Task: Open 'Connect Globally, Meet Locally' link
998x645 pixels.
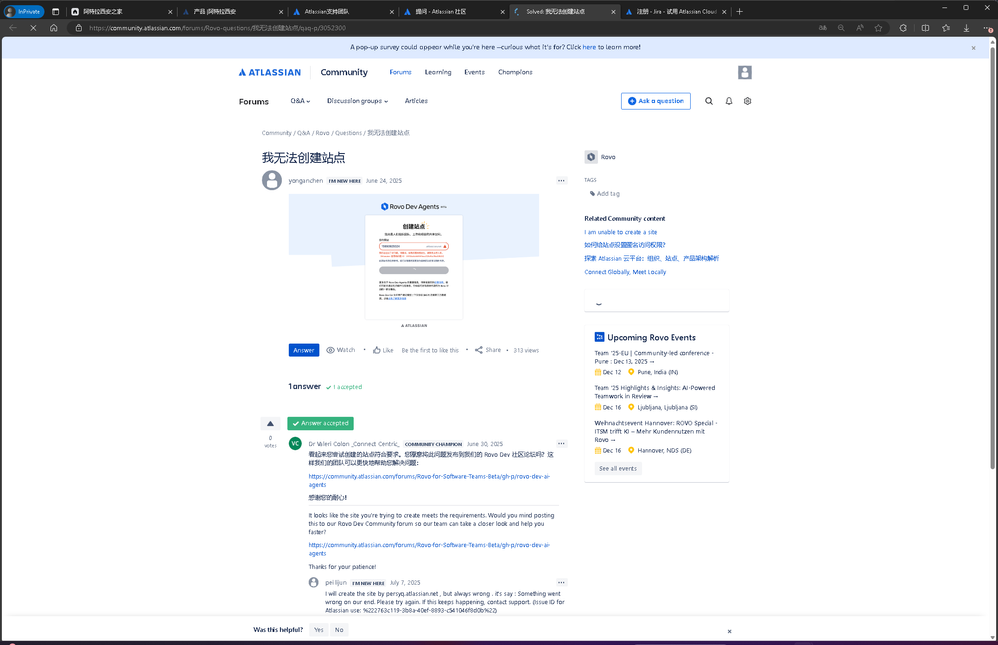Action: point(625,273)
